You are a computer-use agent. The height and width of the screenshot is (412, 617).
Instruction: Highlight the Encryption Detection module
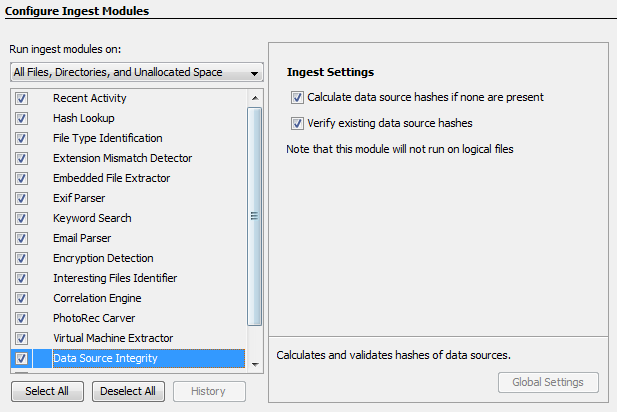[103, 258]
